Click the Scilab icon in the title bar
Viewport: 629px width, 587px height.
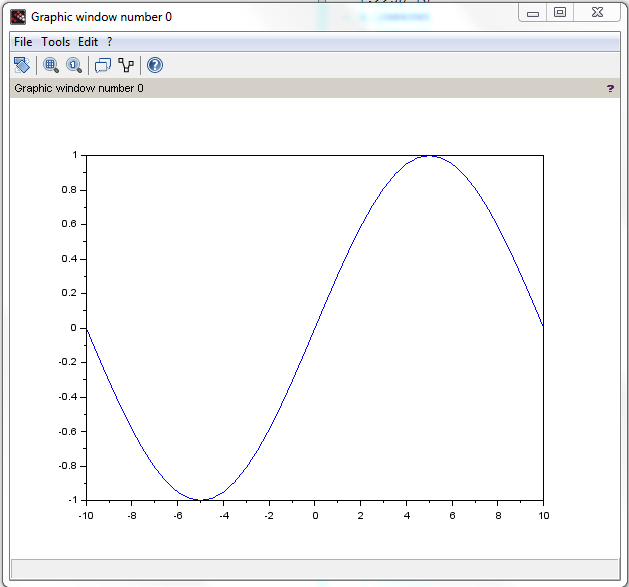(18, 17)
